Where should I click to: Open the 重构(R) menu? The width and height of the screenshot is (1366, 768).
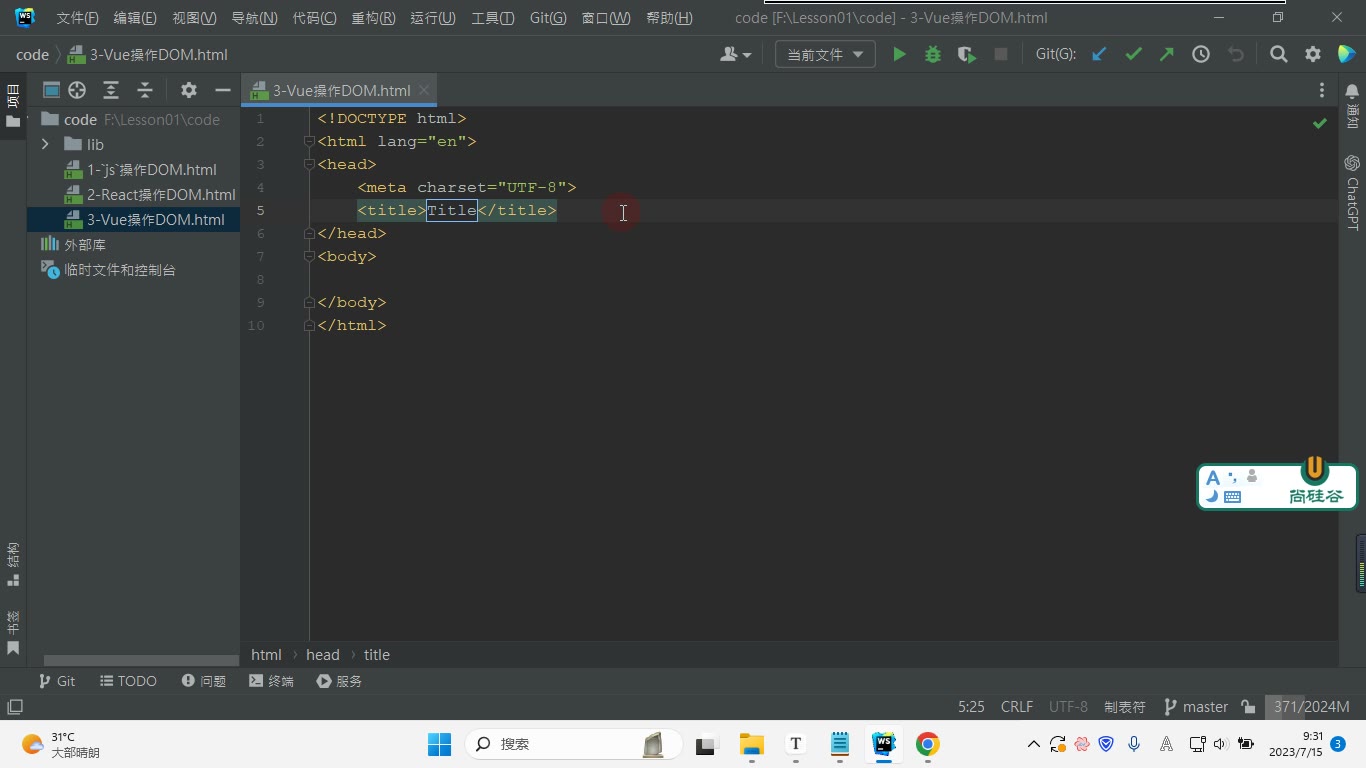(x=373, y=18)
